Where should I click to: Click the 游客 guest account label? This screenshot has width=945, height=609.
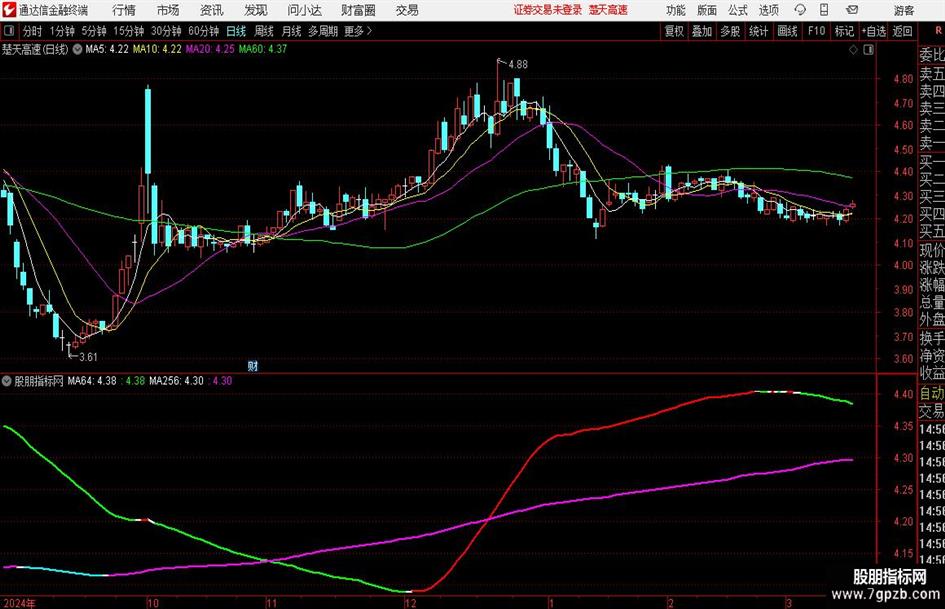point(904,10)
